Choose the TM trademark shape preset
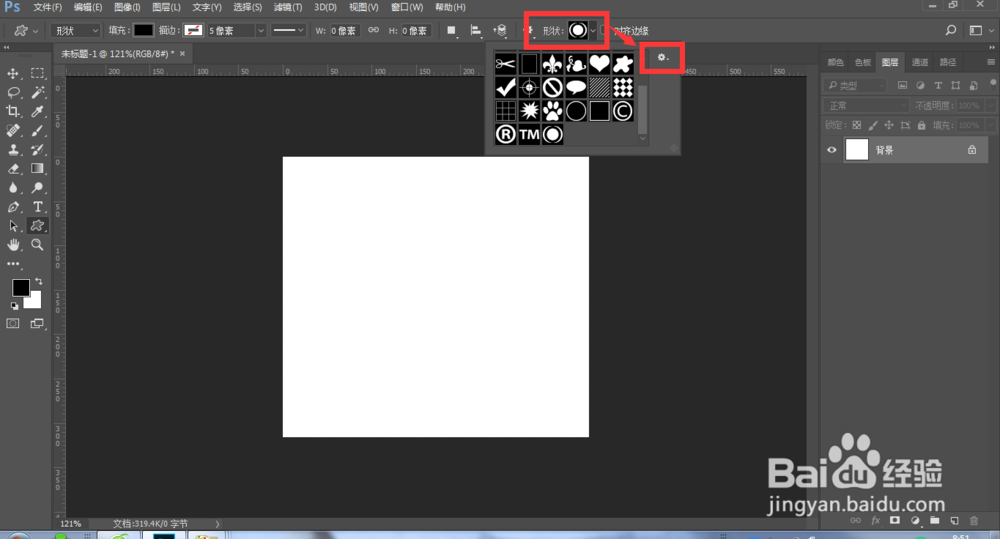The image size is (1000, 539). point(529,135)
